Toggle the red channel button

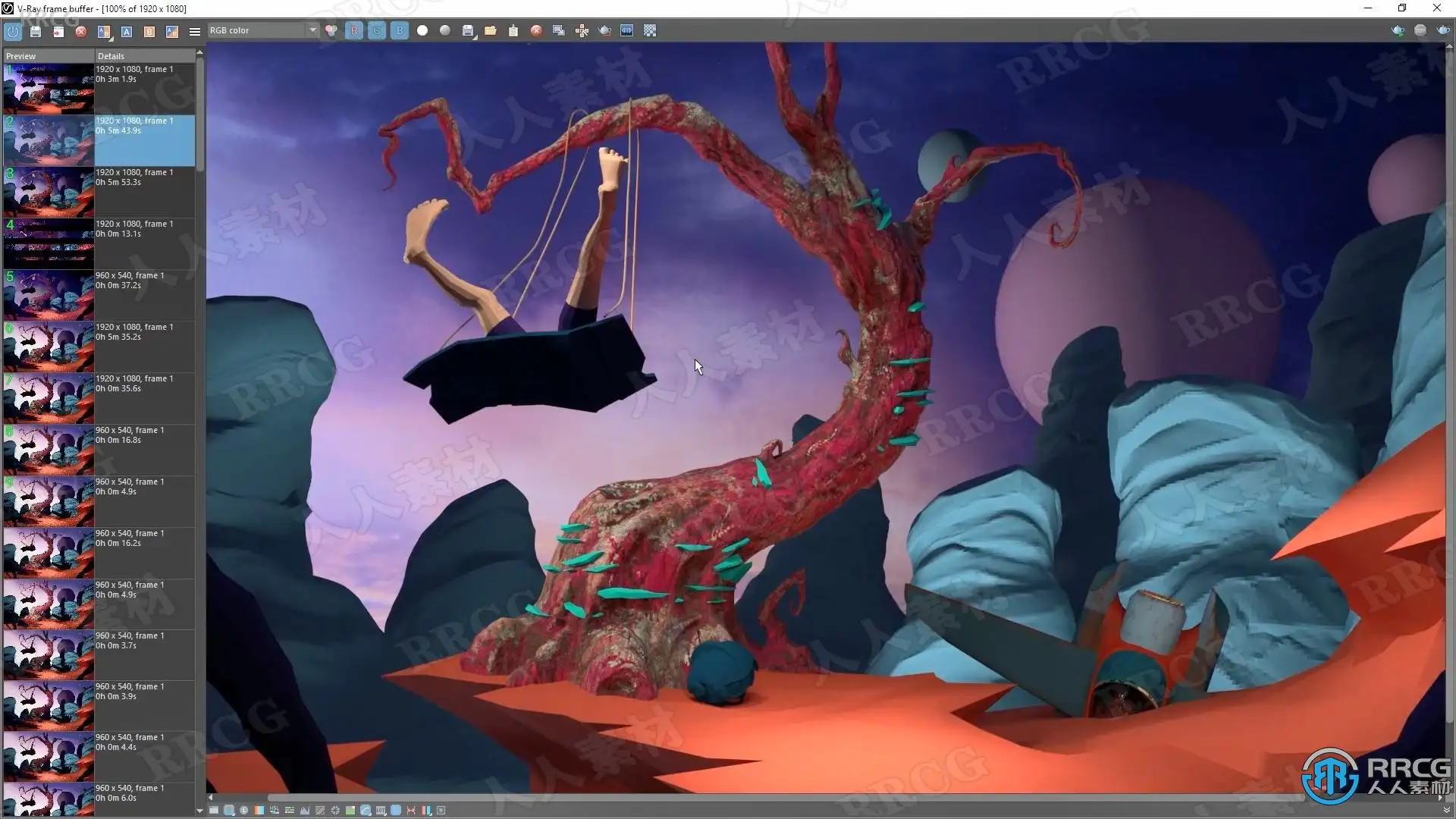354,30
